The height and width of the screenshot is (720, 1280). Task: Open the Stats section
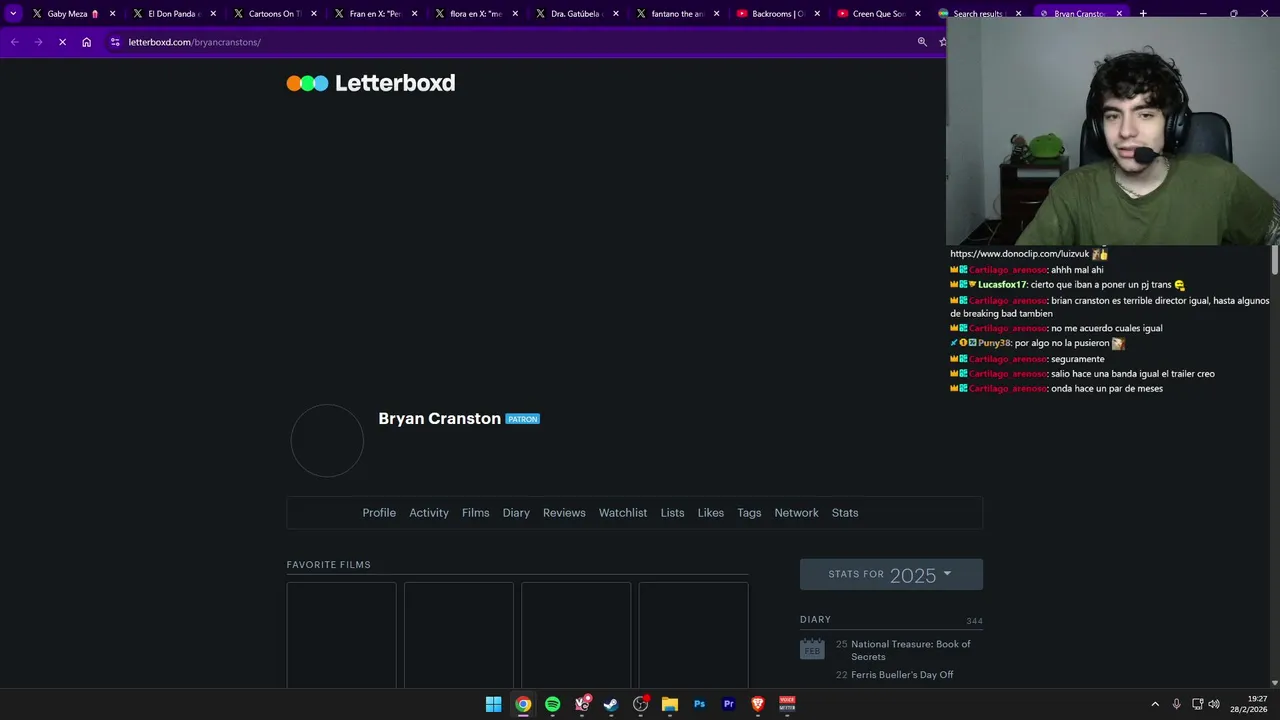[845, 513]
